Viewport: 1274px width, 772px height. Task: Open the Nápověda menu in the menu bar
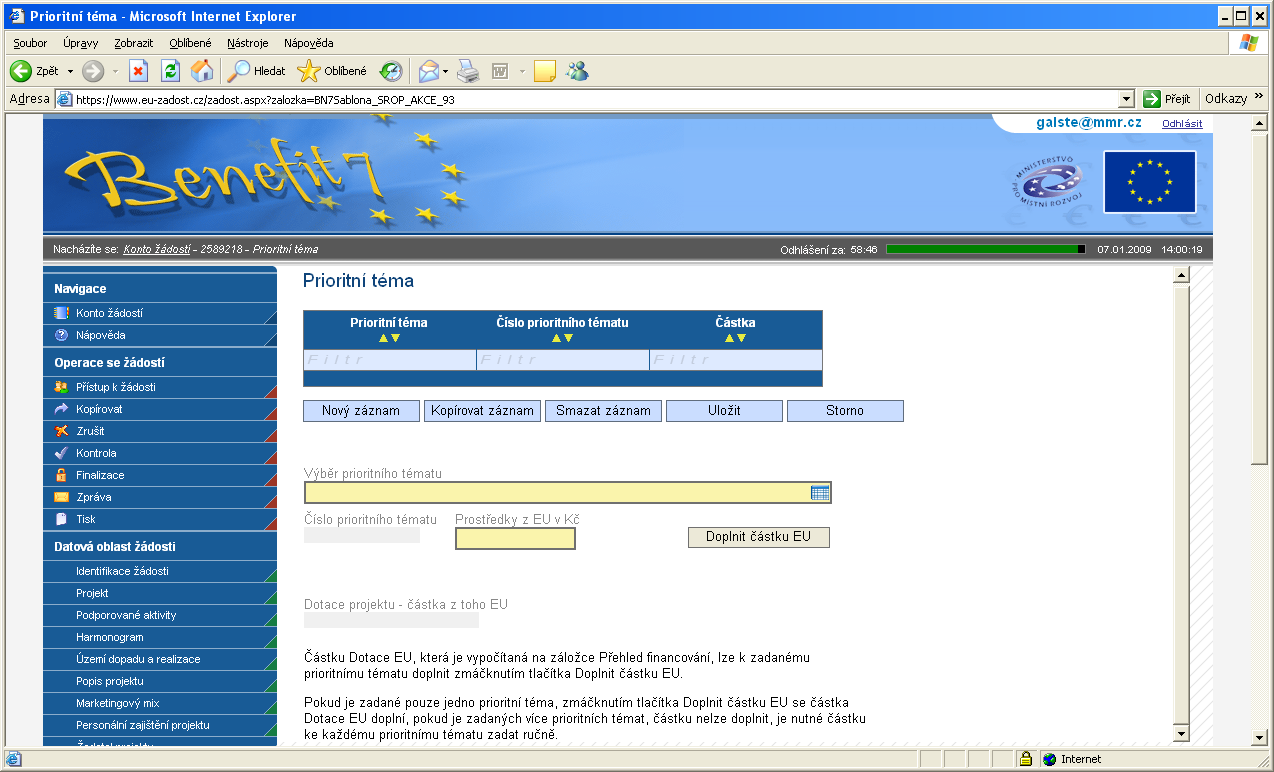point(309,43)
